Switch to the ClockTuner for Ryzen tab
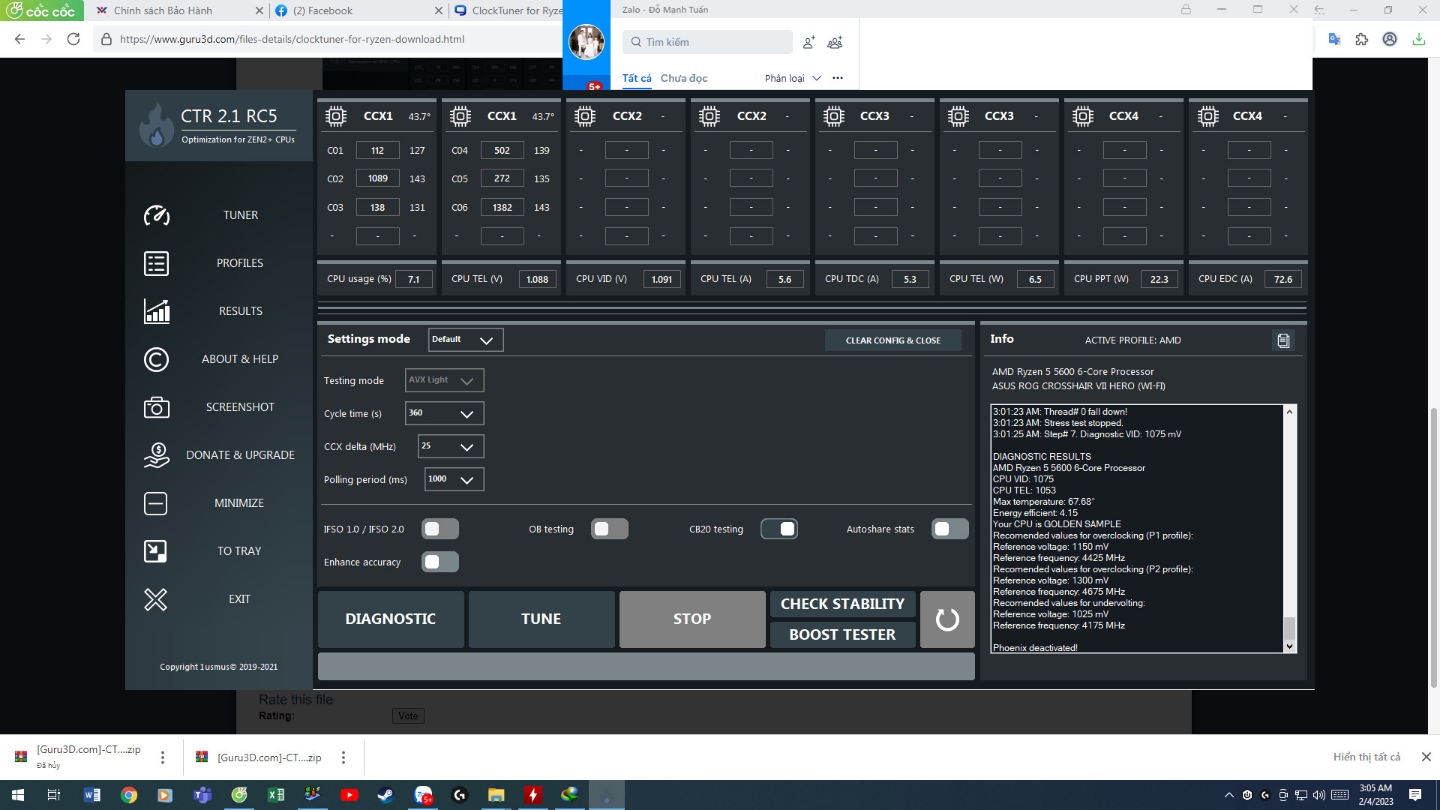The image size is (1440, 810). pyautogui.click(x=506, y=11)
